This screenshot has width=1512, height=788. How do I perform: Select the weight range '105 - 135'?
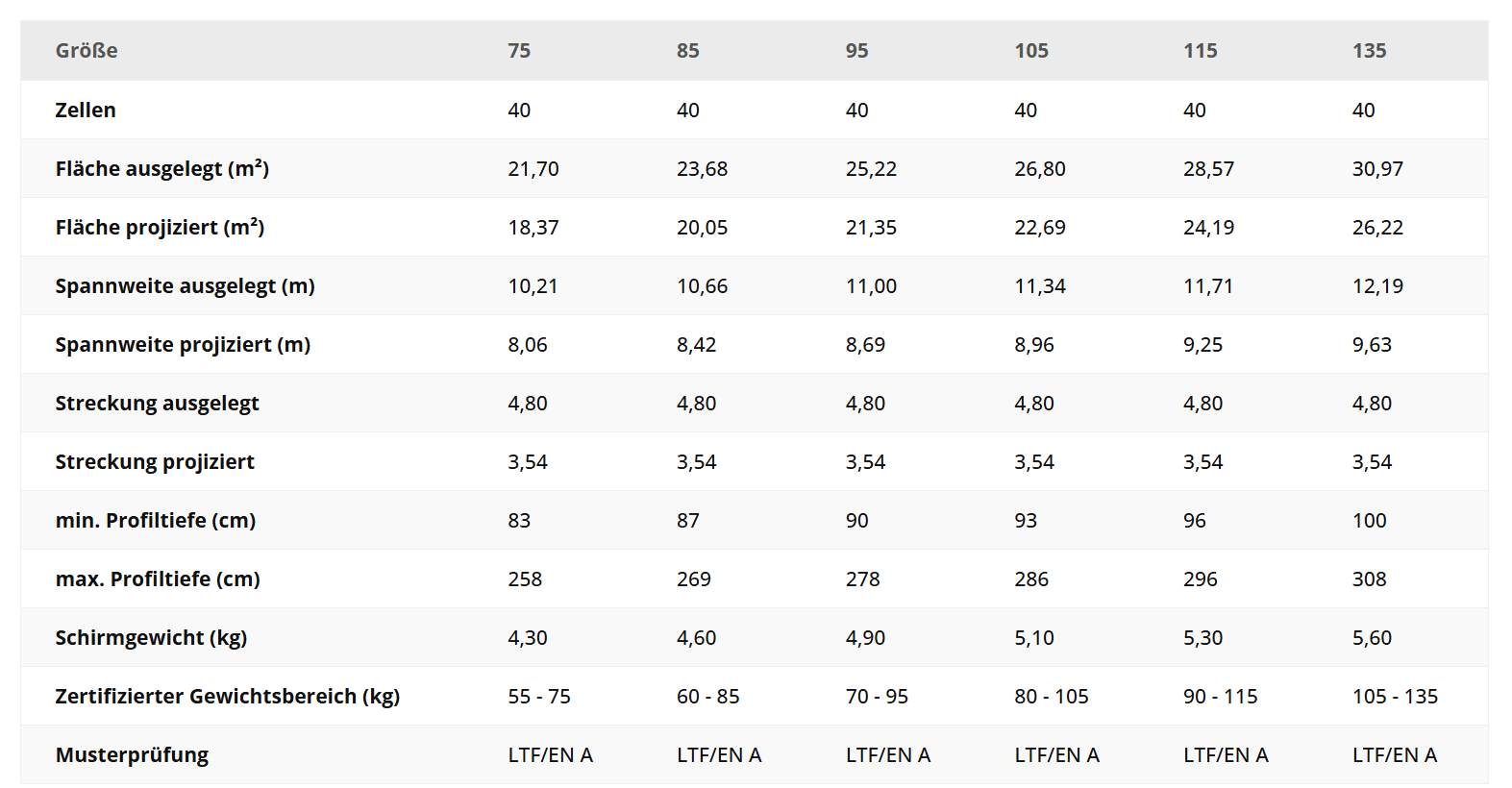(x=1395, y=697)
